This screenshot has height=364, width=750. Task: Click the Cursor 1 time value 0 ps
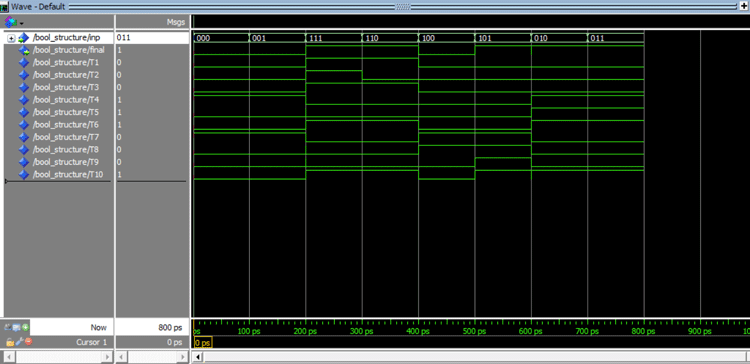click(175, 342)
